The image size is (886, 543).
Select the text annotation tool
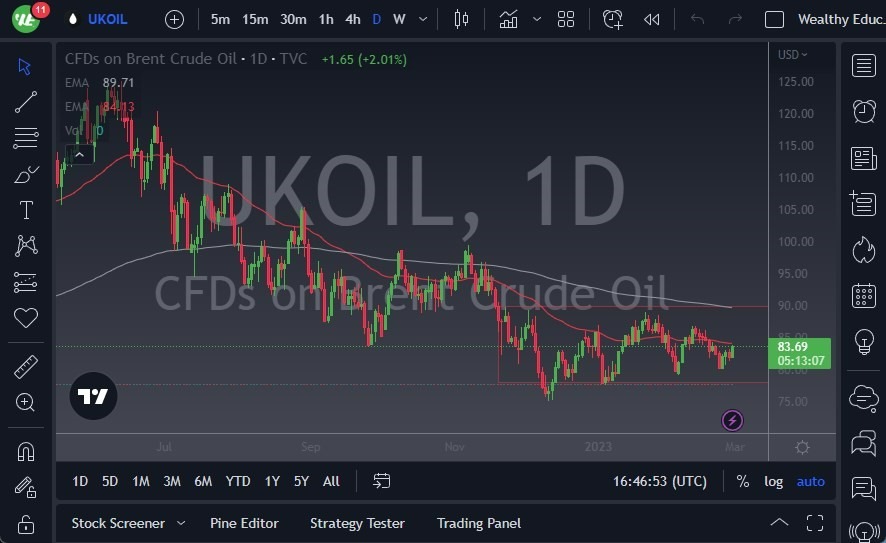pos(26,210)
